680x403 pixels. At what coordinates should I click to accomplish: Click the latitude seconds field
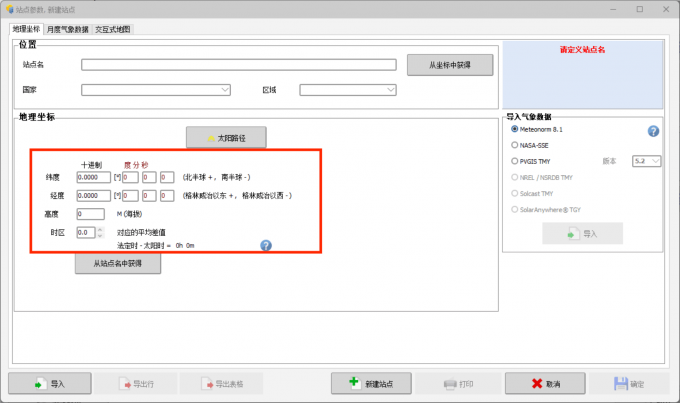pos(167,177)
